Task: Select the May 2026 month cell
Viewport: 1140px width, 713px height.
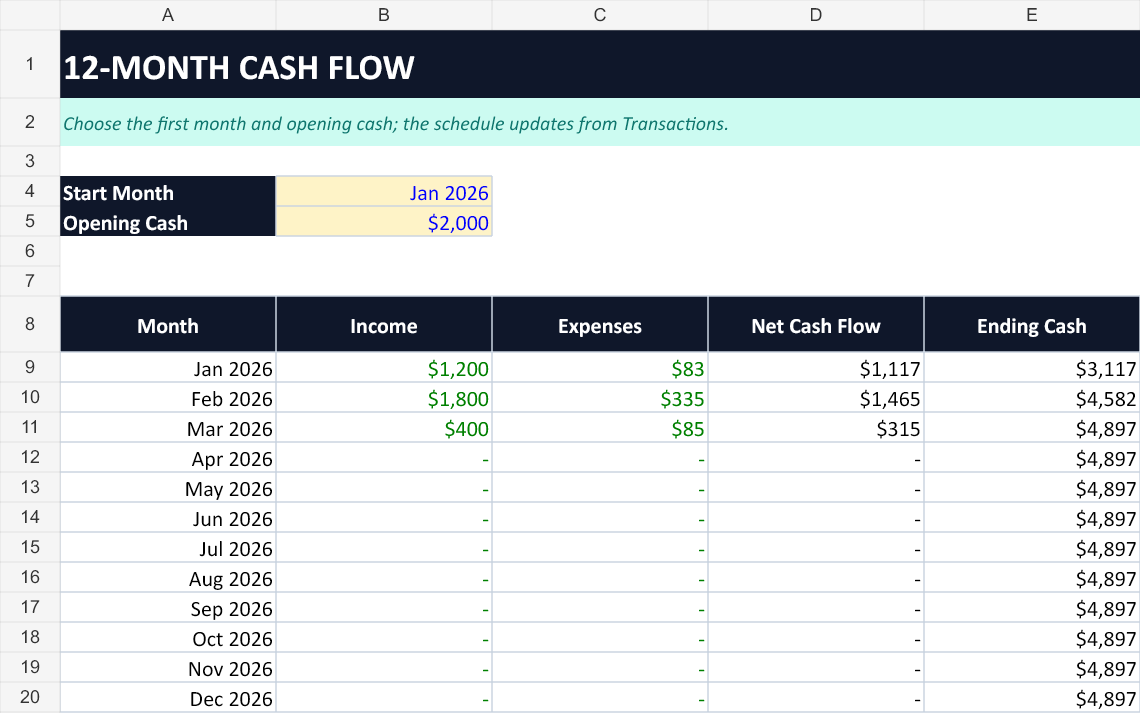Action: point(168,488)
